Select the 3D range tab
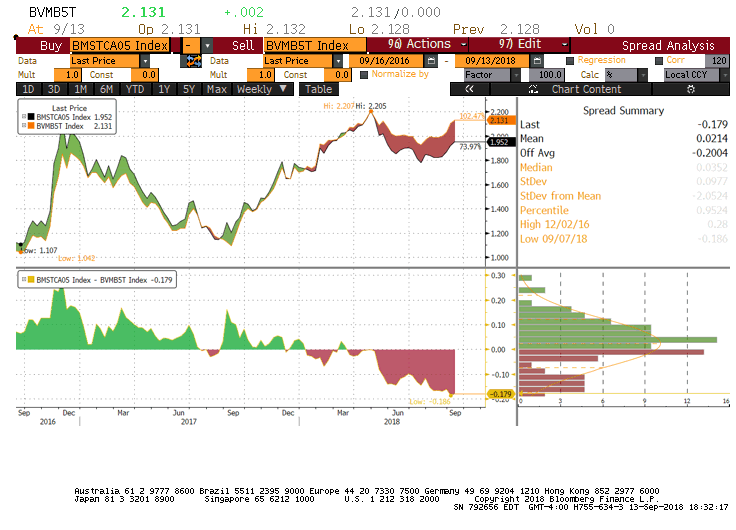736x530 pixels. [x=54, y=89]
